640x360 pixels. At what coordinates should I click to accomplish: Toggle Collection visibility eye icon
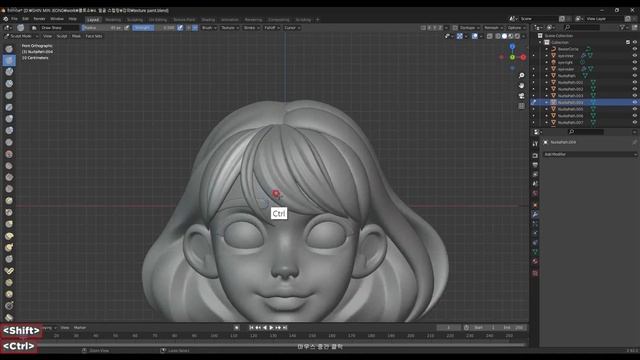point(635,42)
